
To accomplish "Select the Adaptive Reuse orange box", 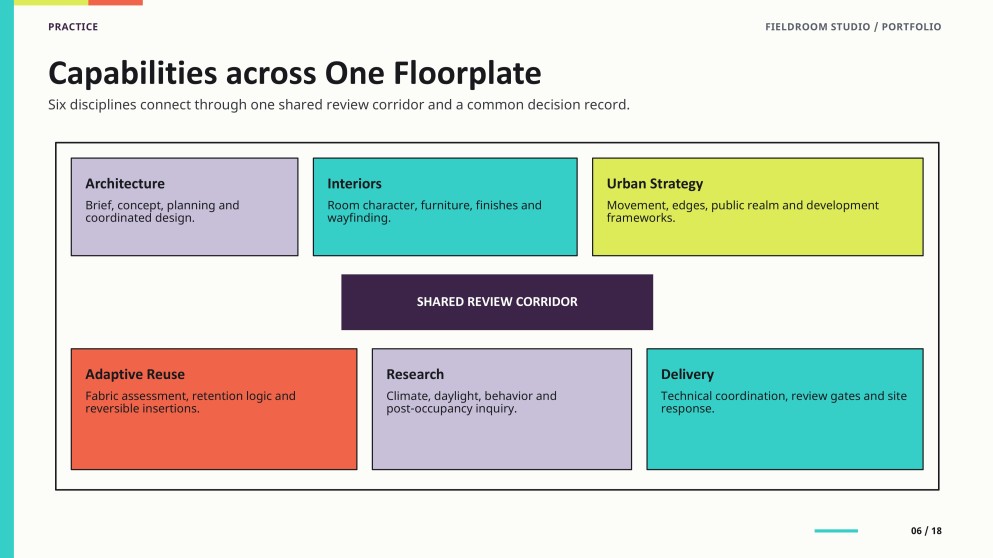I will (x=214, y=409).
